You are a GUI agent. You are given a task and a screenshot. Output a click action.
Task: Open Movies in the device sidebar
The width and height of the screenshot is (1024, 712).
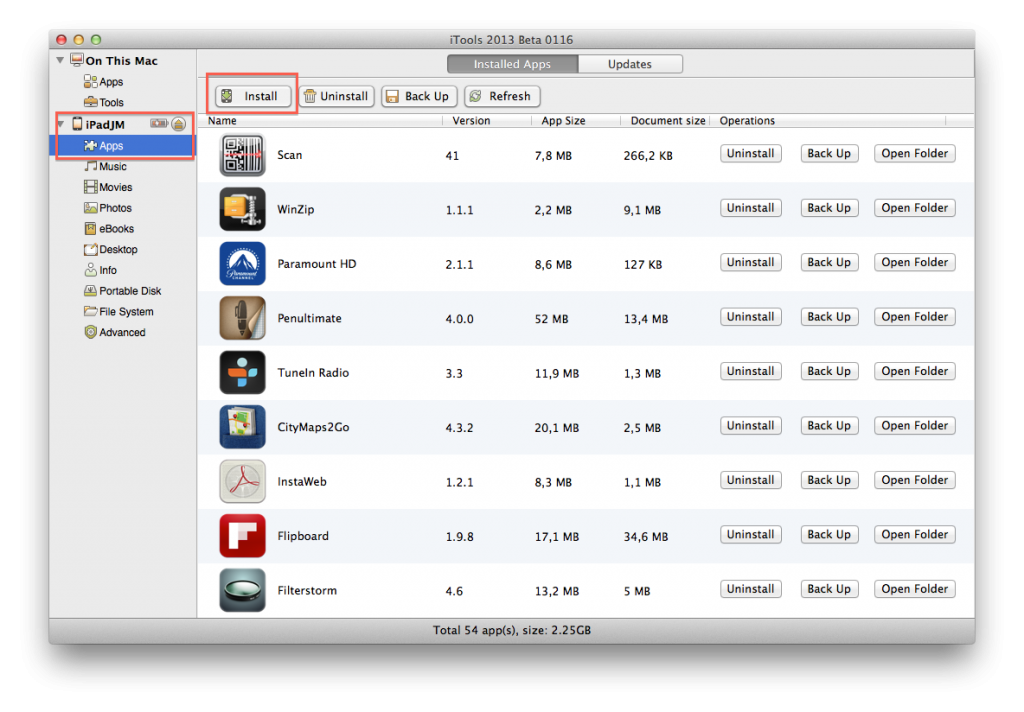point(108,187)
